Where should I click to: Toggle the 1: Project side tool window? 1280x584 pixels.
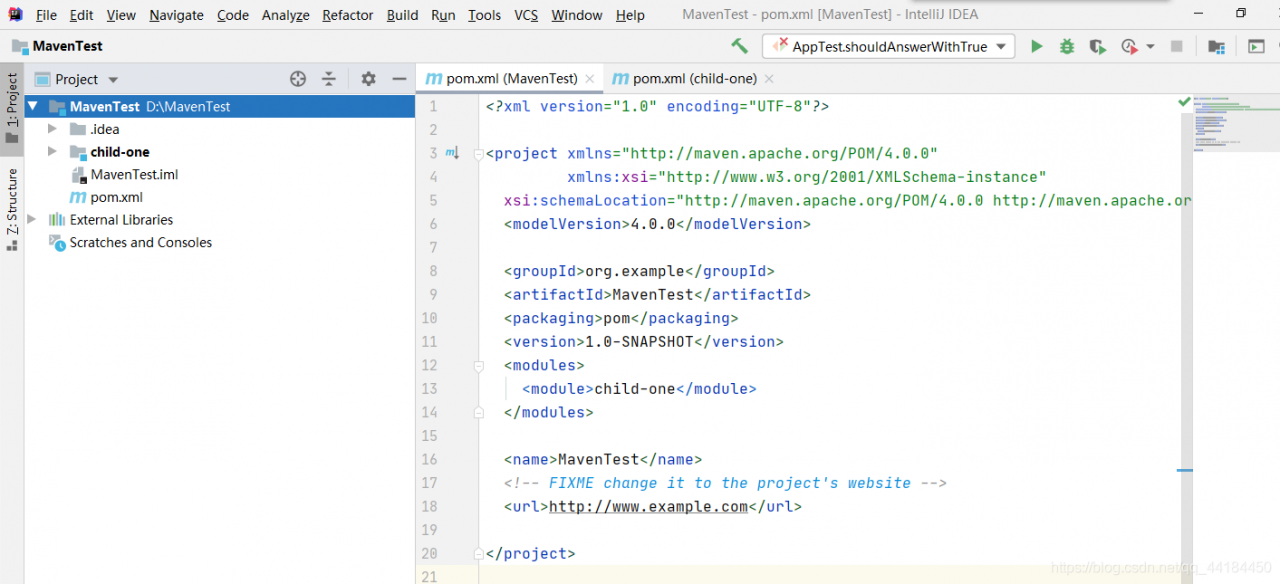[12, 108]
